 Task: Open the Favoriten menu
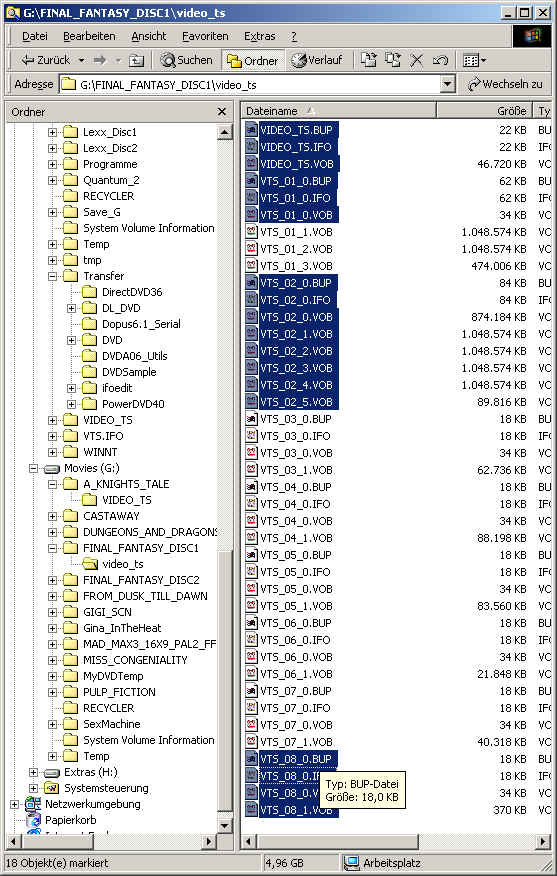click(x=206, y=36)
